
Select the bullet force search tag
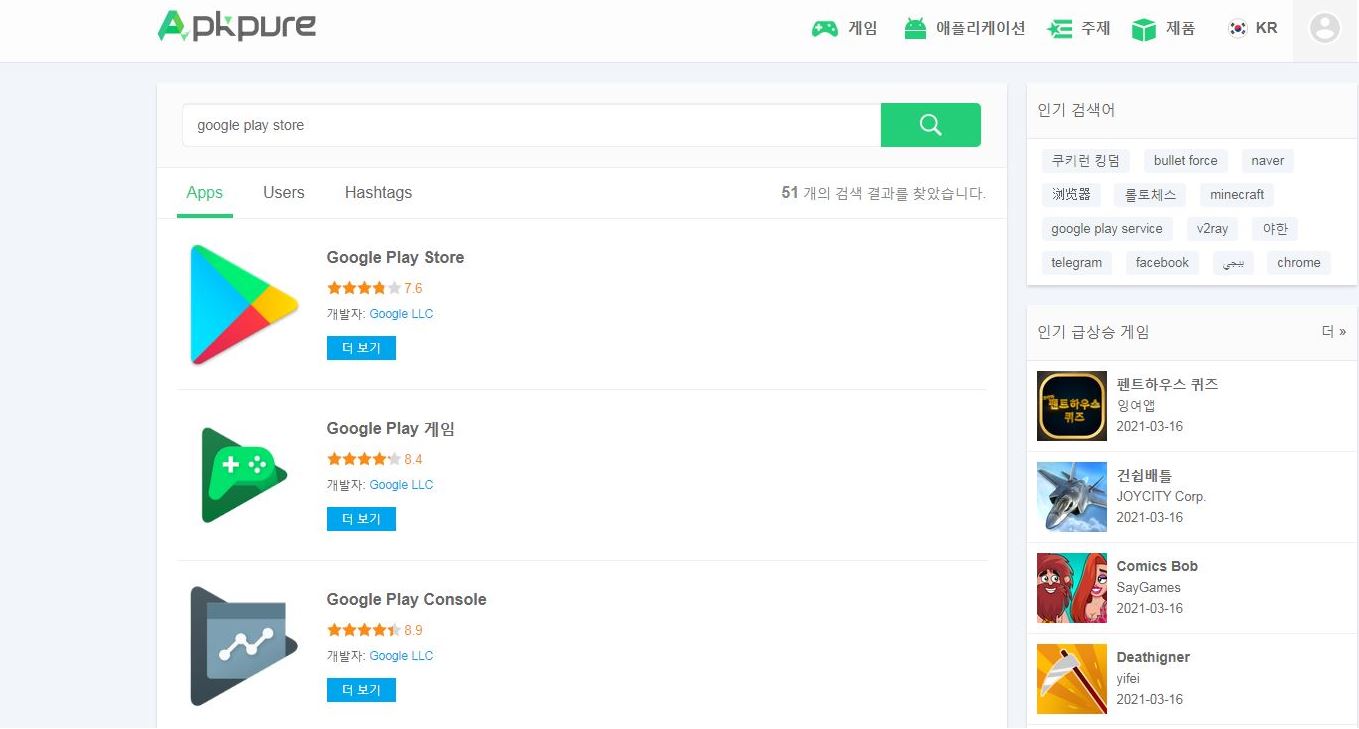(1186, 160)
